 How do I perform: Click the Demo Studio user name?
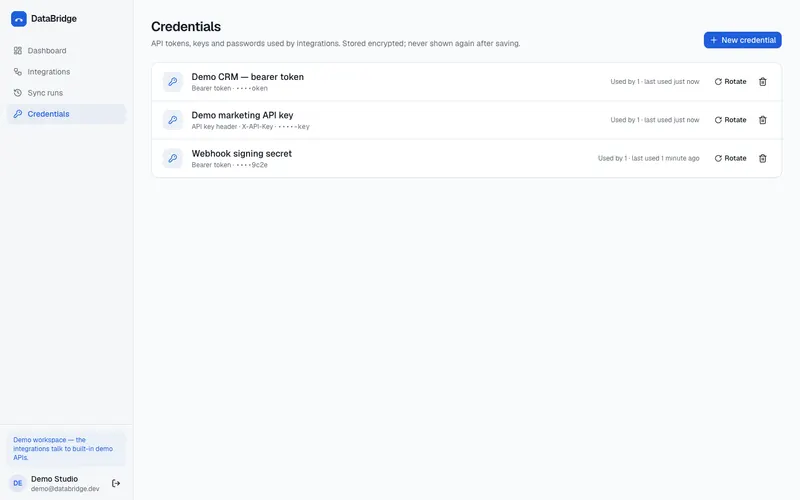click(x=55, y=479)
